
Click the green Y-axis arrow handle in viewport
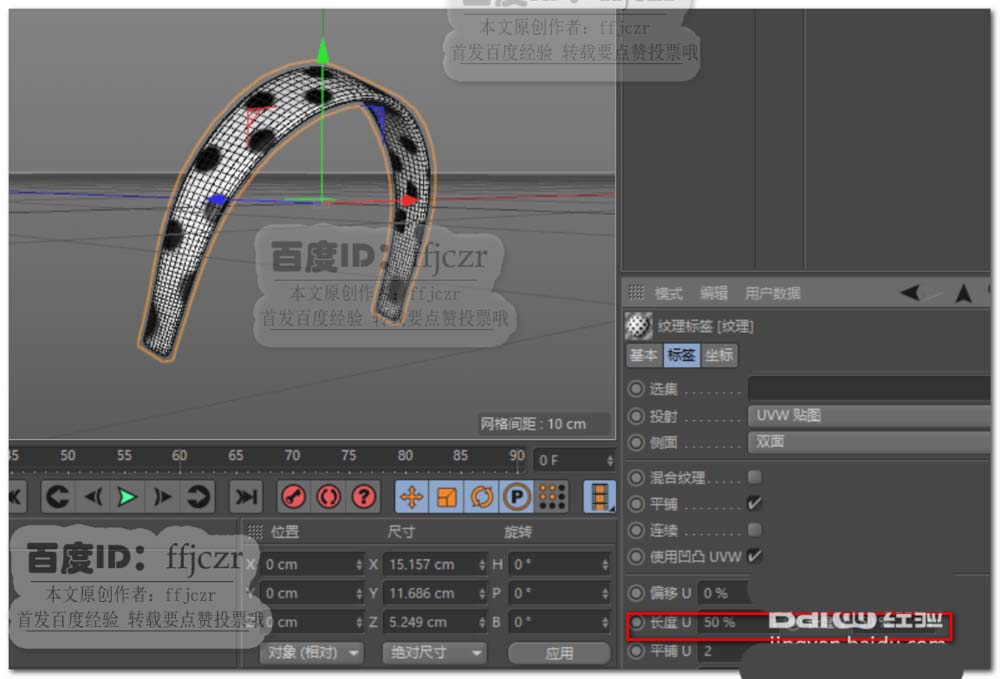coord(323,50)
